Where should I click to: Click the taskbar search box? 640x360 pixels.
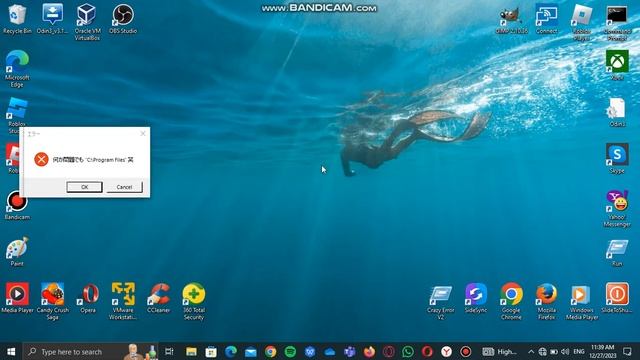click(90, 351)
